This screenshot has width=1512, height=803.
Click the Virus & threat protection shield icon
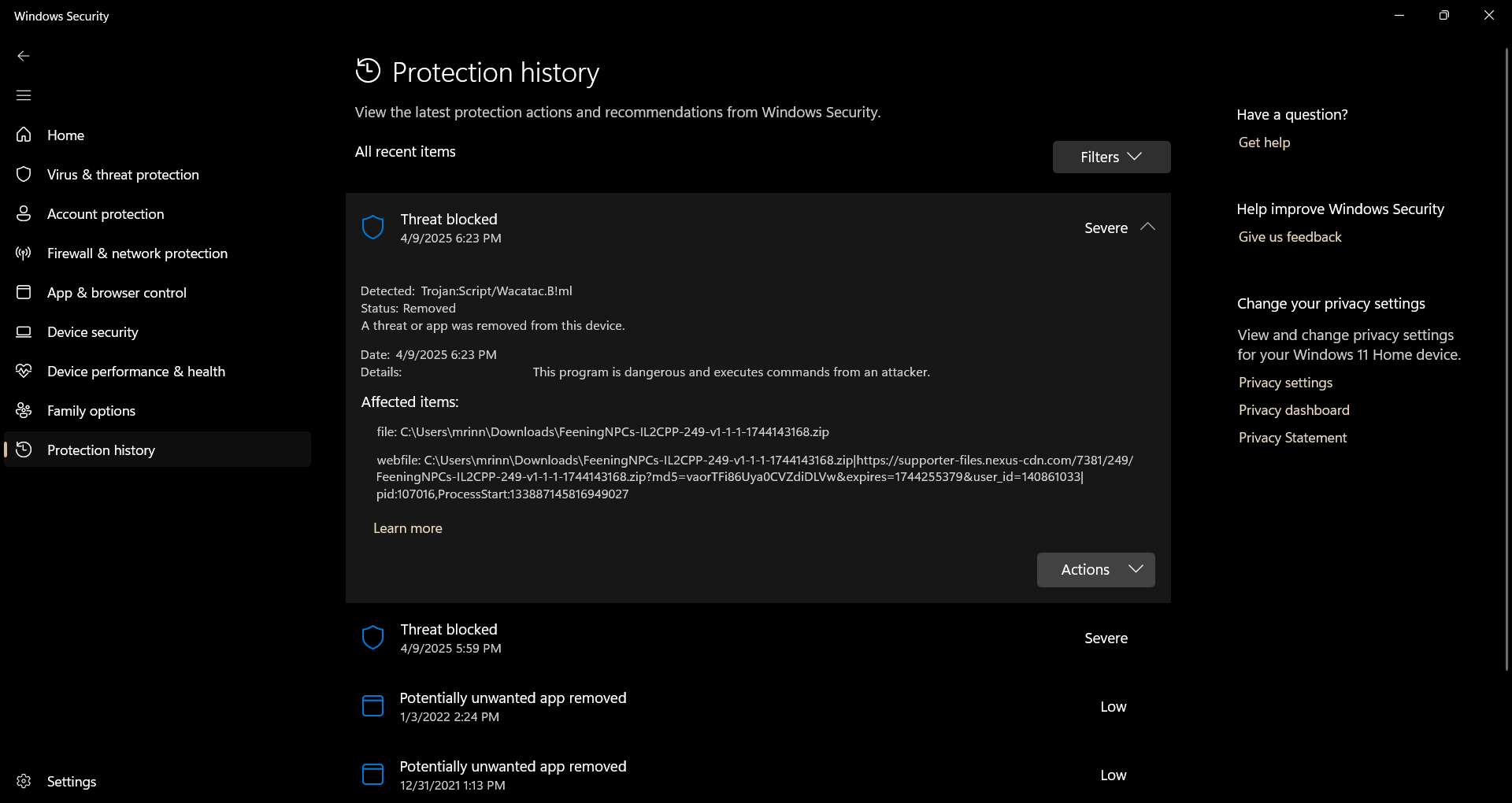tap(24, 174)
